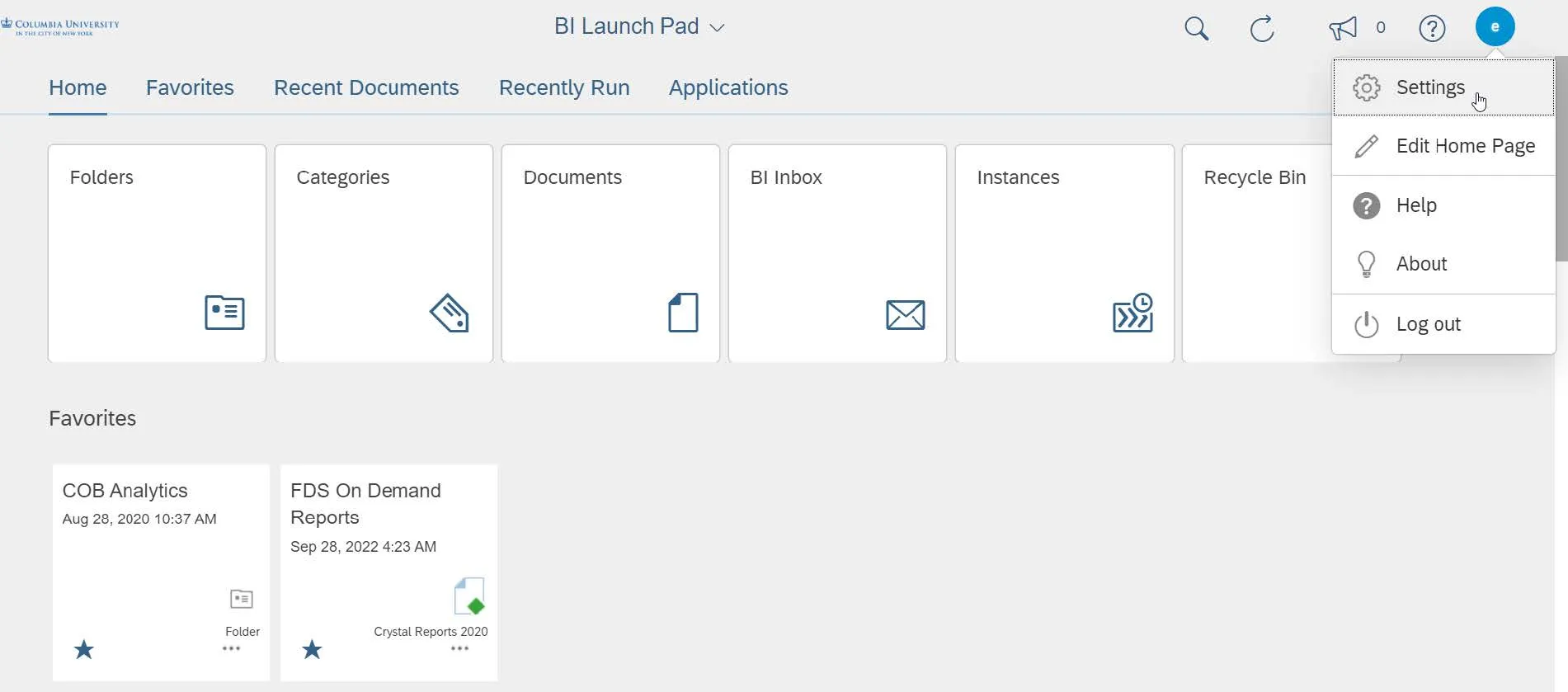
Task: Open the COB Analytics favorite card
Action: [161, 572]
